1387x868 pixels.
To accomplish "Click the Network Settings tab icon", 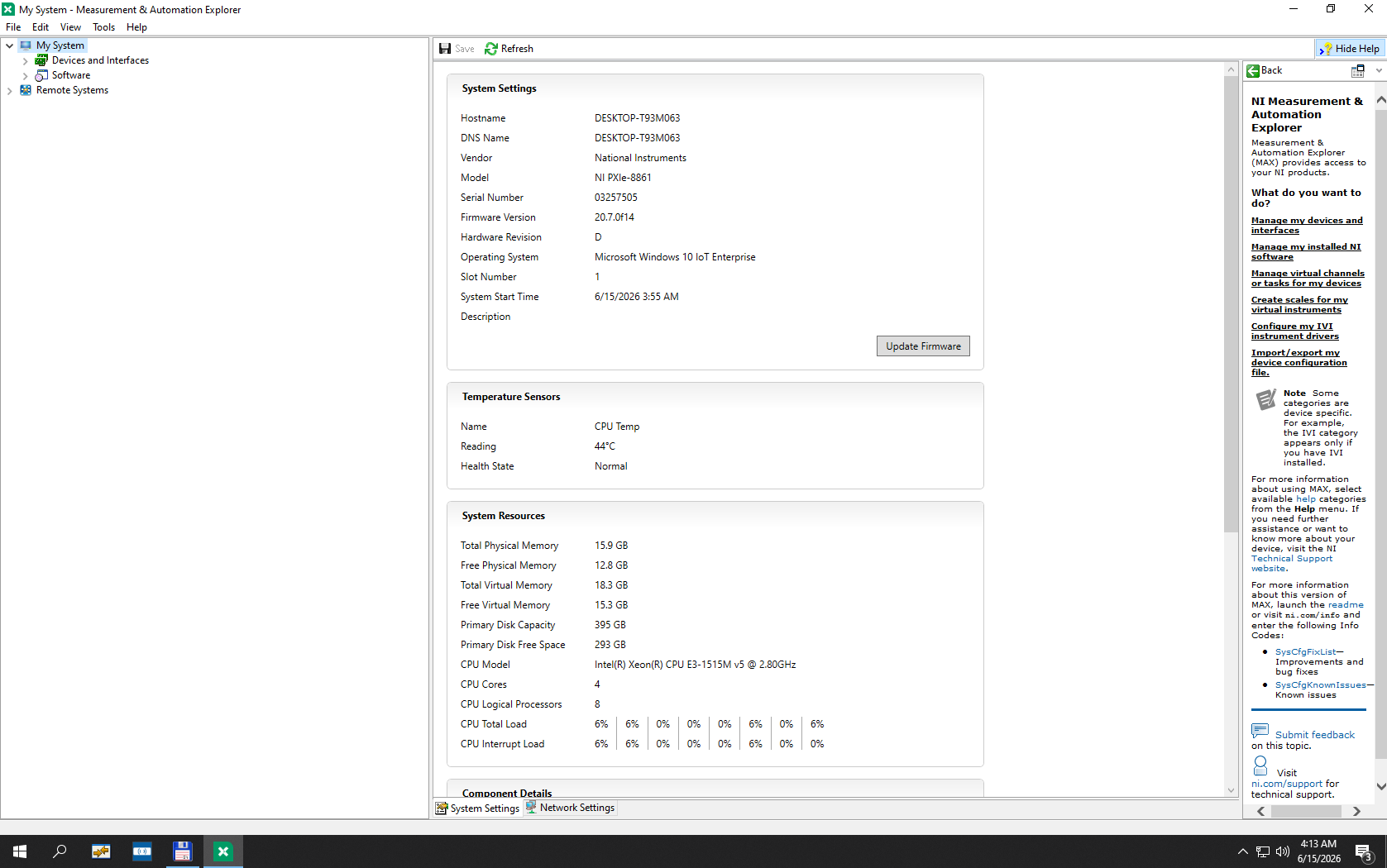I will [x=531, y=808].
